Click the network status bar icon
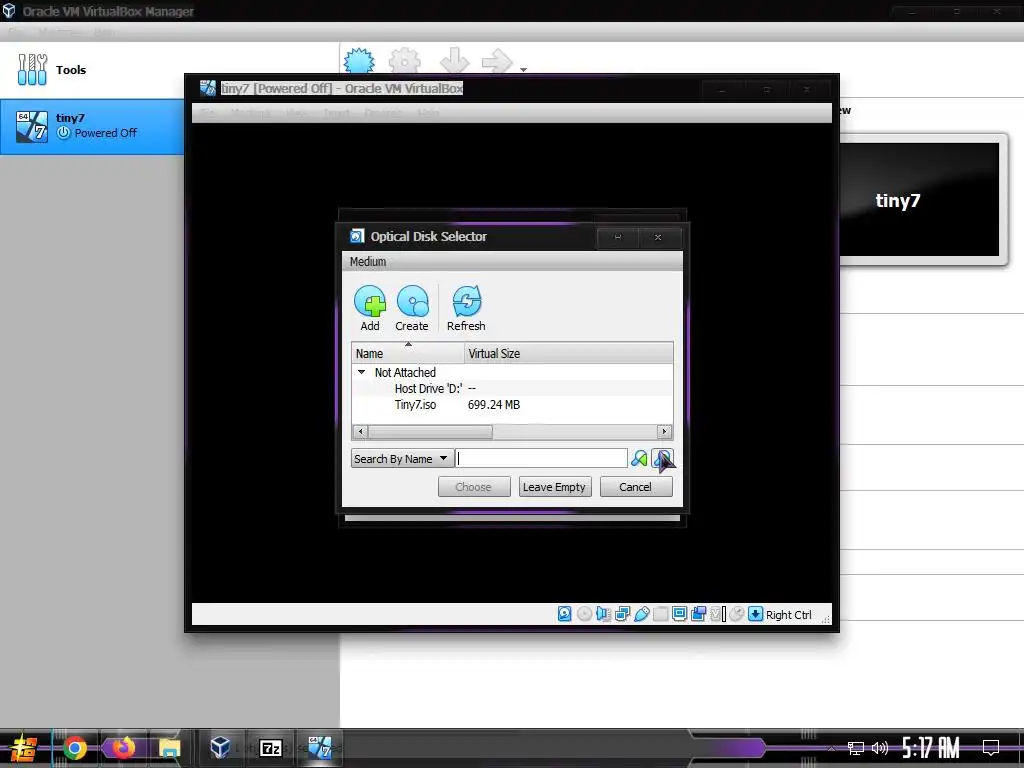Viewport: 1024px width, 768px height. [x=622, y=614]
